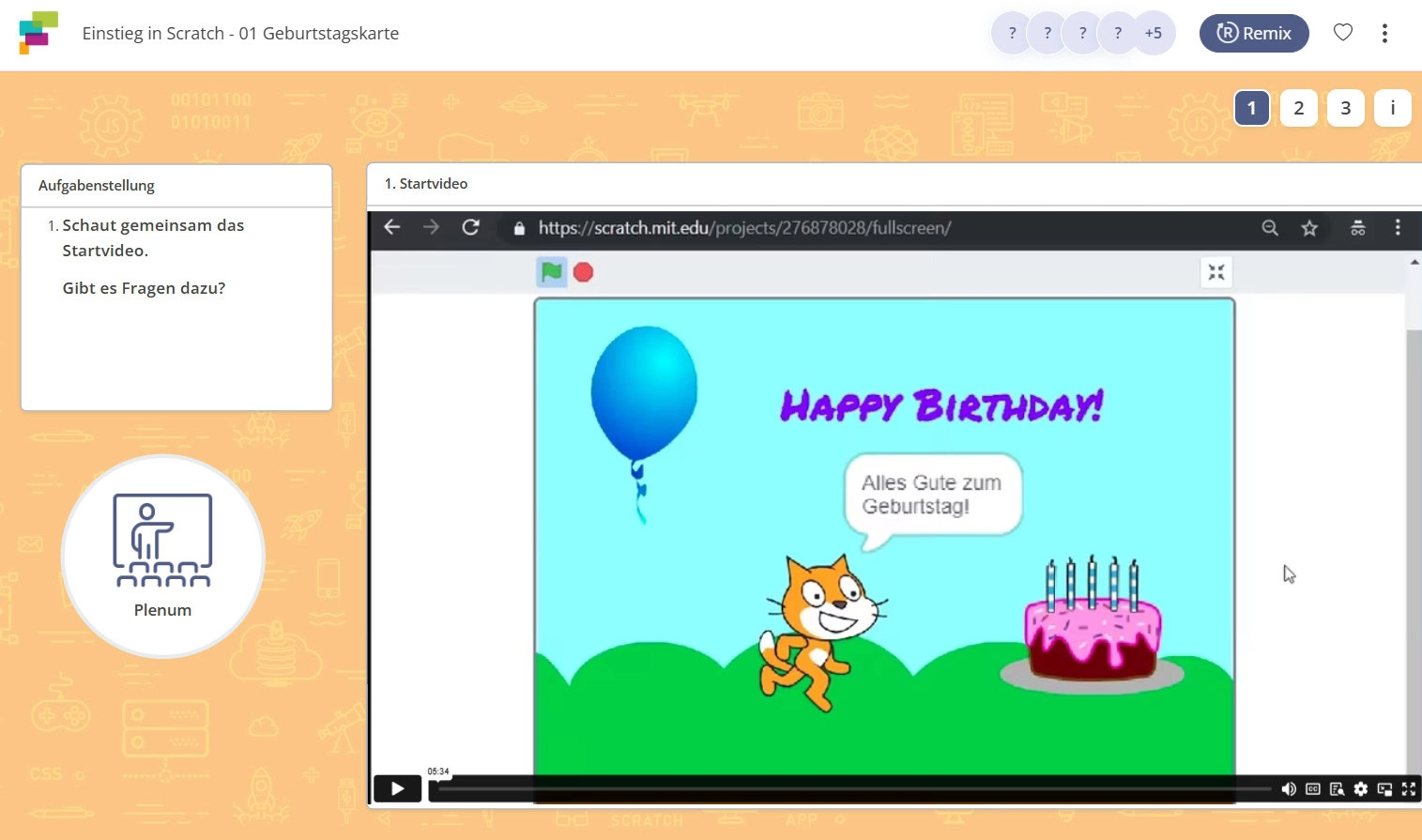Play the Startvideo with the play button
The height and width of the screenshot is (840, 1422).
pos(397,788)
